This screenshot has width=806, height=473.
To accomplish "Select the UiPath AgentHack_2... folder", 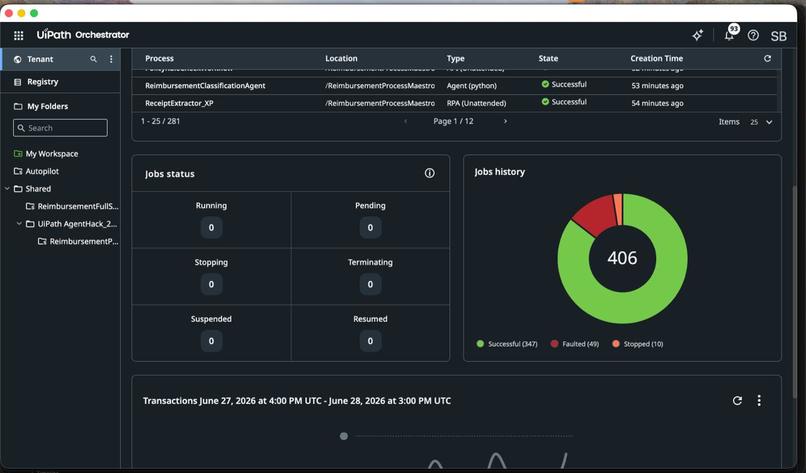I will pyautogui.click(x=77, y=224).
